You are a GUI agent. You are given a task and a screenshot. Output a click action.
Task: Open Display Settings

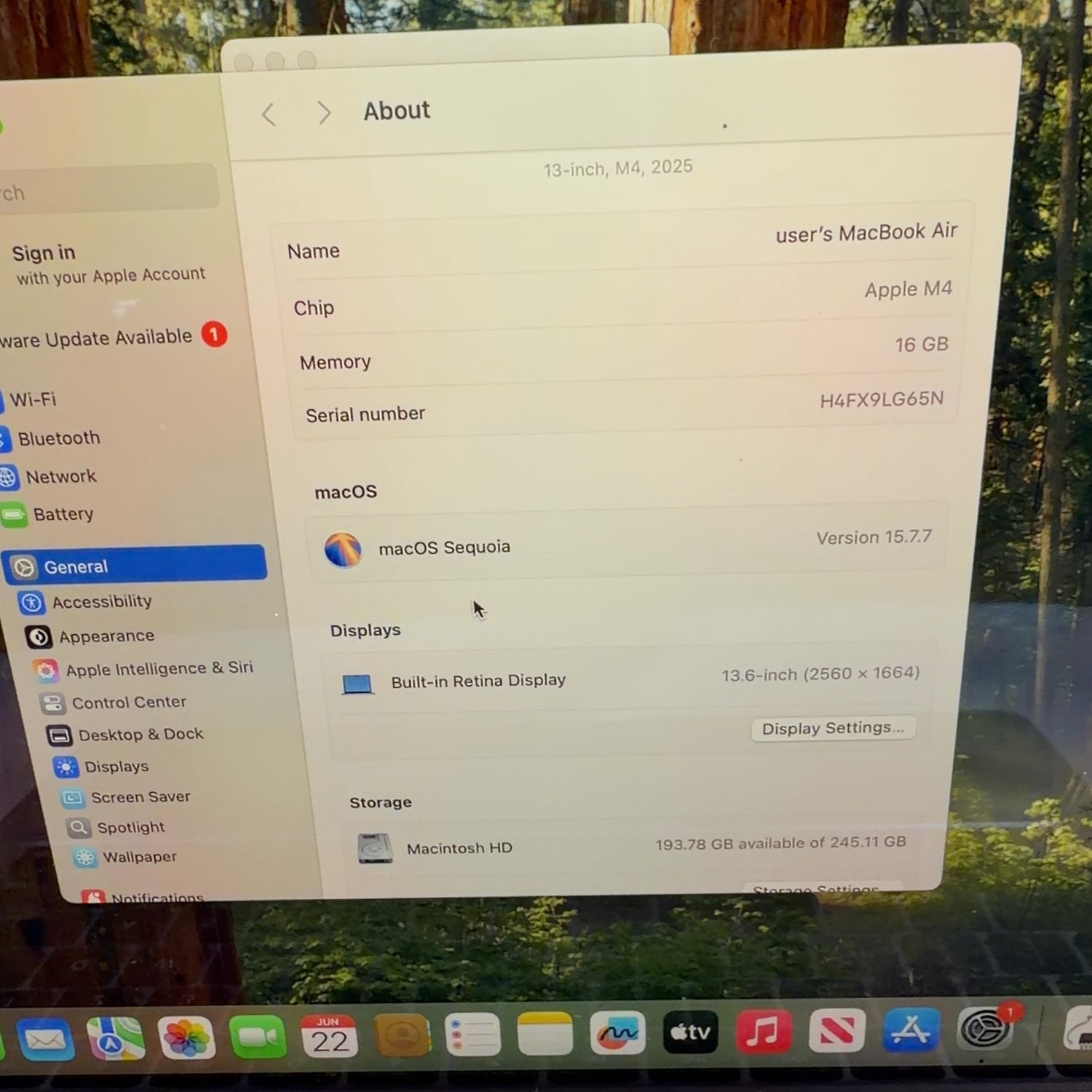click(x=833, y=729)
